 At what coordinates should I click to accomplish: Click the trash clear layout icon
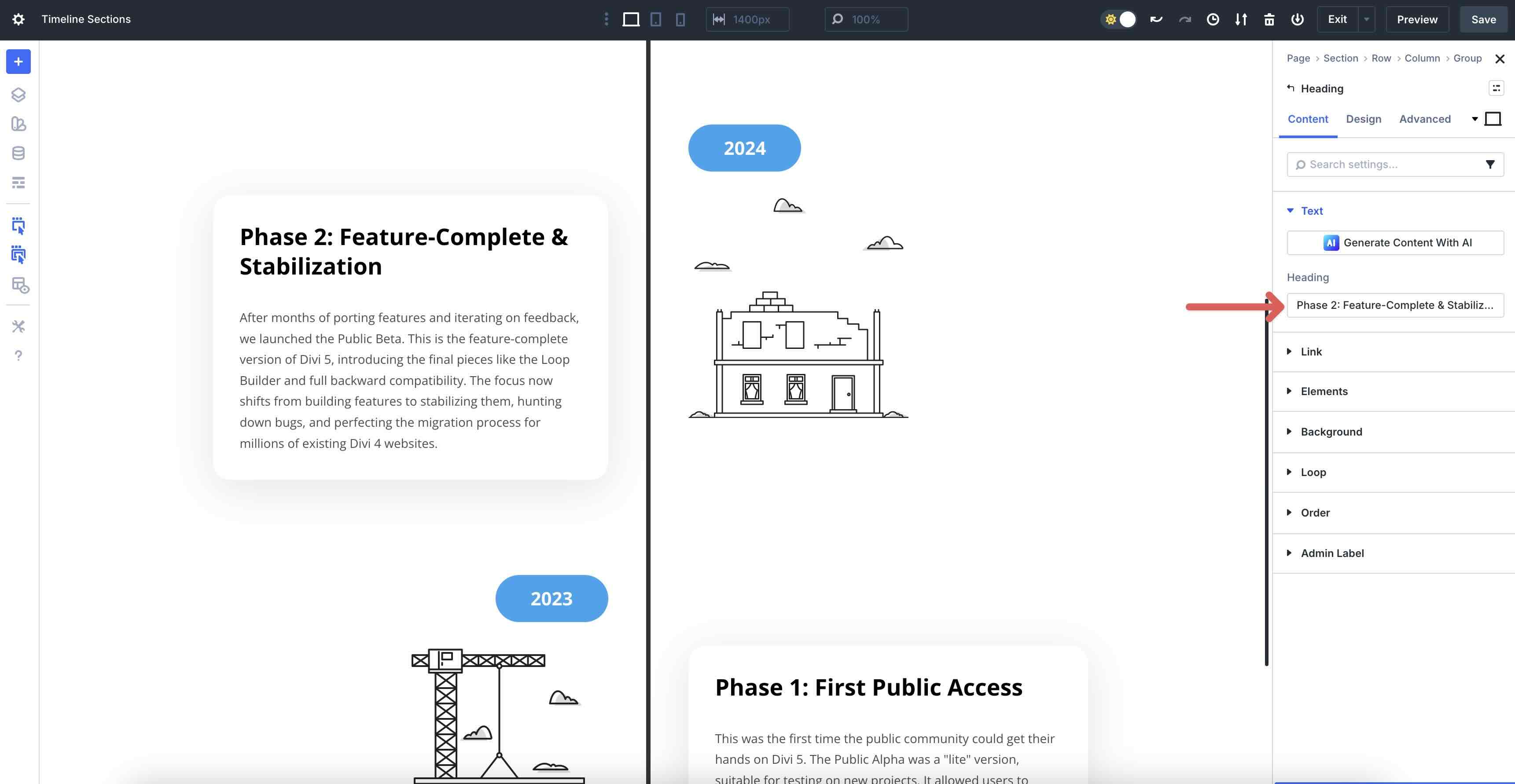click(x=1269, y=19)
